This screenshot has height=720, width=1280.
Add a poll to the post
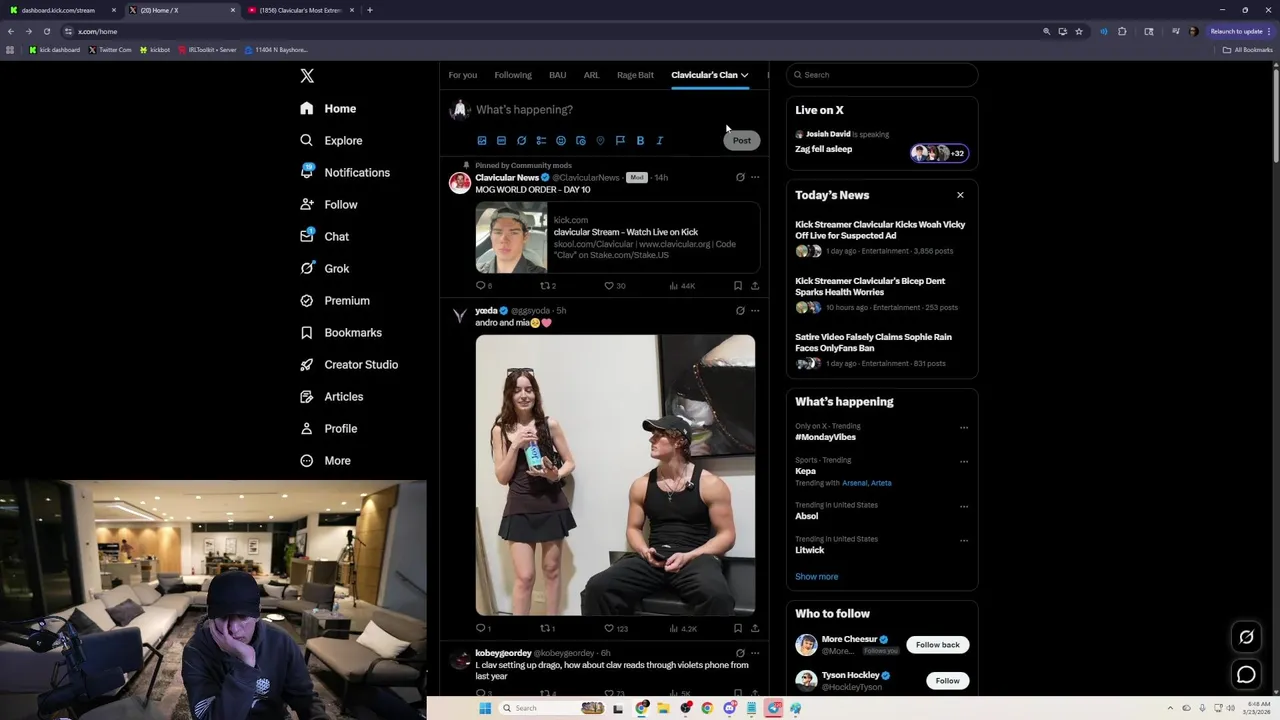point(541,141)
